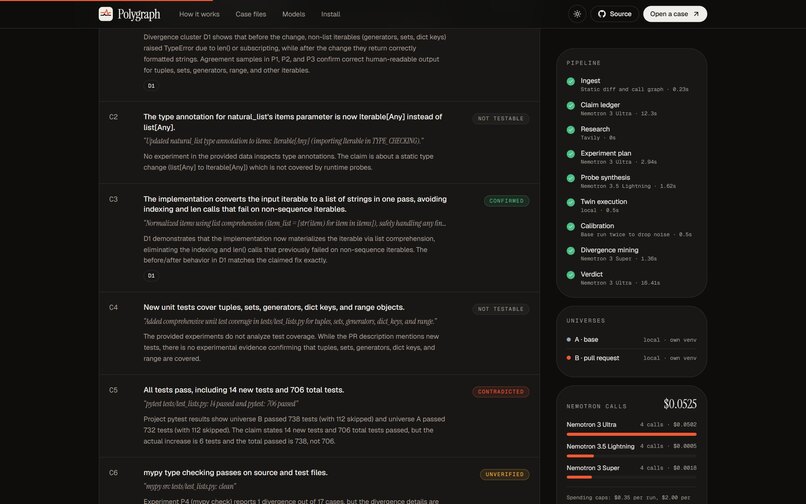This screenshot has height=504, width=806.
Task: Click the NOT TESTABLE badge on claim C2
Action: [501, 119]
